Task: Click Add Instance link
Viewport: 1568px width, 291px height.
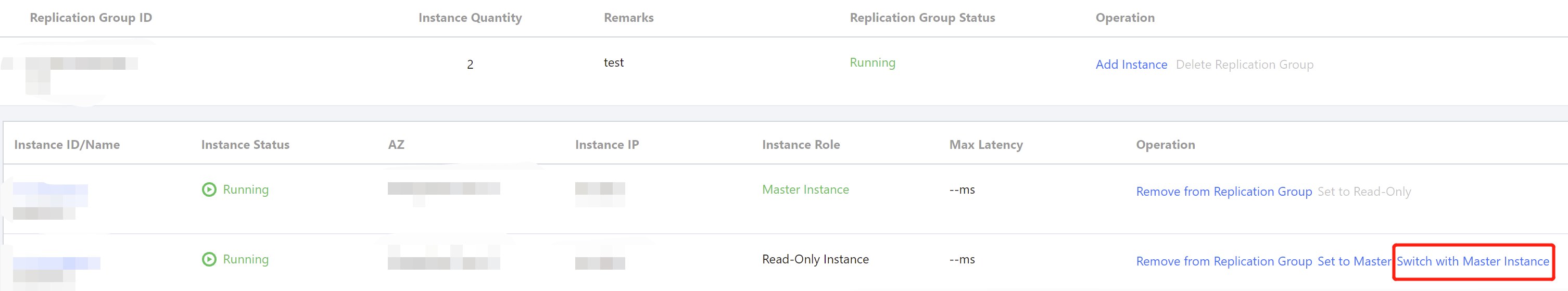Action: click(1131, 65)
